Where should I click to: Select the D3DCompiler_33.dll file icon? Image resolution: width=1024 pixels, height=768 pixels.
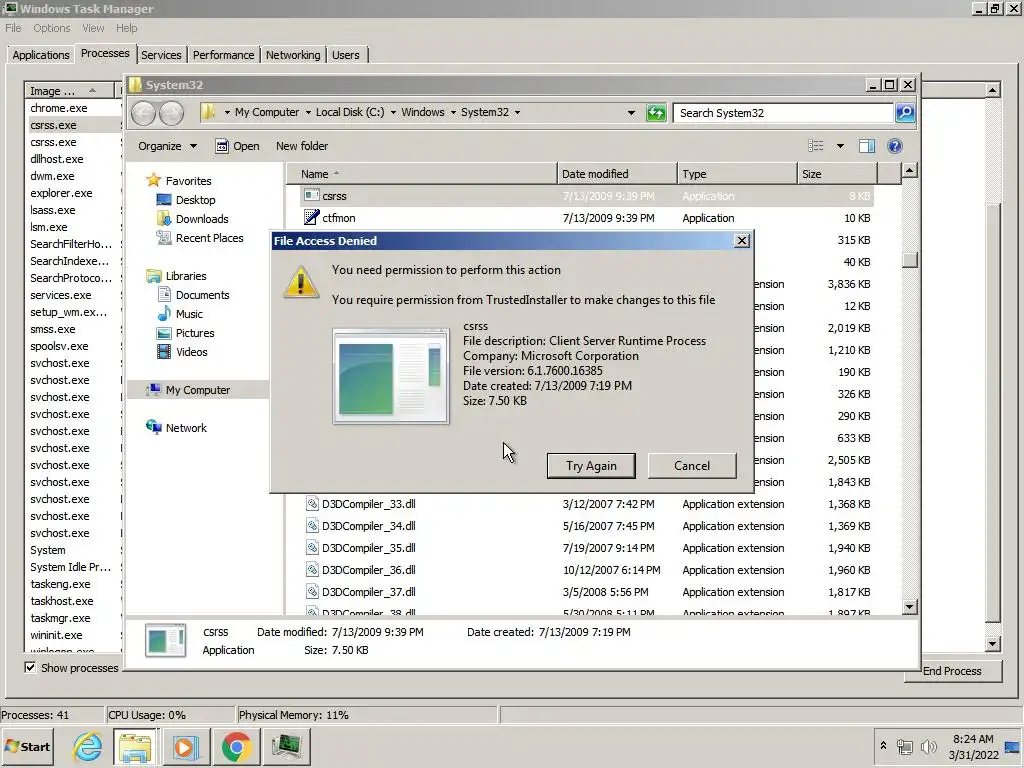pos(312,504)
